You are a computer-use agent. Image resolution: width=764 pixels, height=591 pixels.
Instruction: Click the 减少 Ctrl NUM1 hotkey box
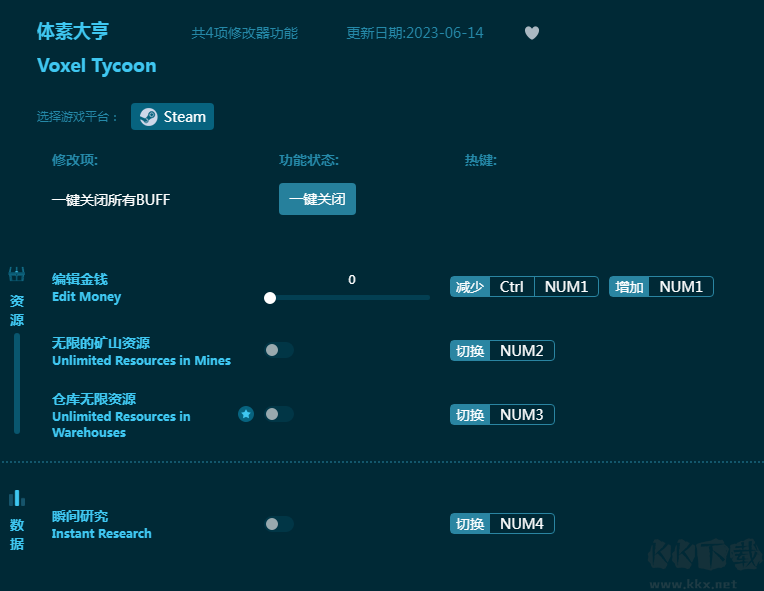tap(524, 286)
